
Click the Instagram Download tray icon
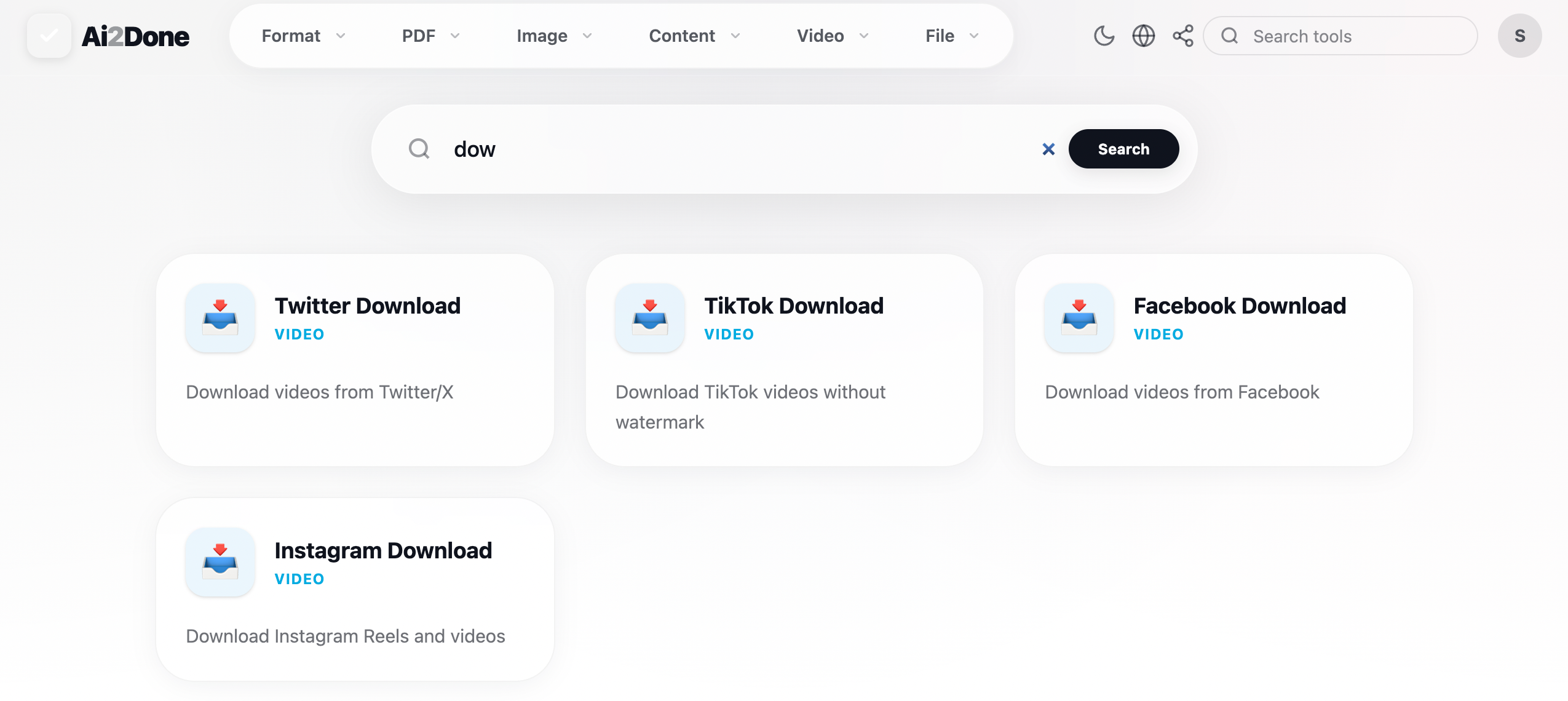click(x=220, y=562)
